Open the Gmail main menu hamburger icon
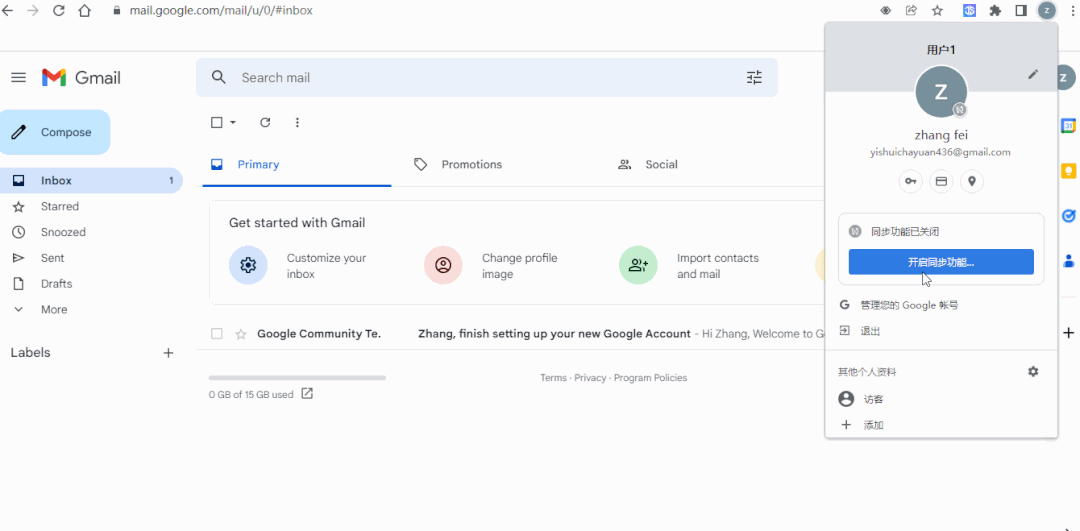The height and width of the screenshot is (531, 1080). (18, 77)
